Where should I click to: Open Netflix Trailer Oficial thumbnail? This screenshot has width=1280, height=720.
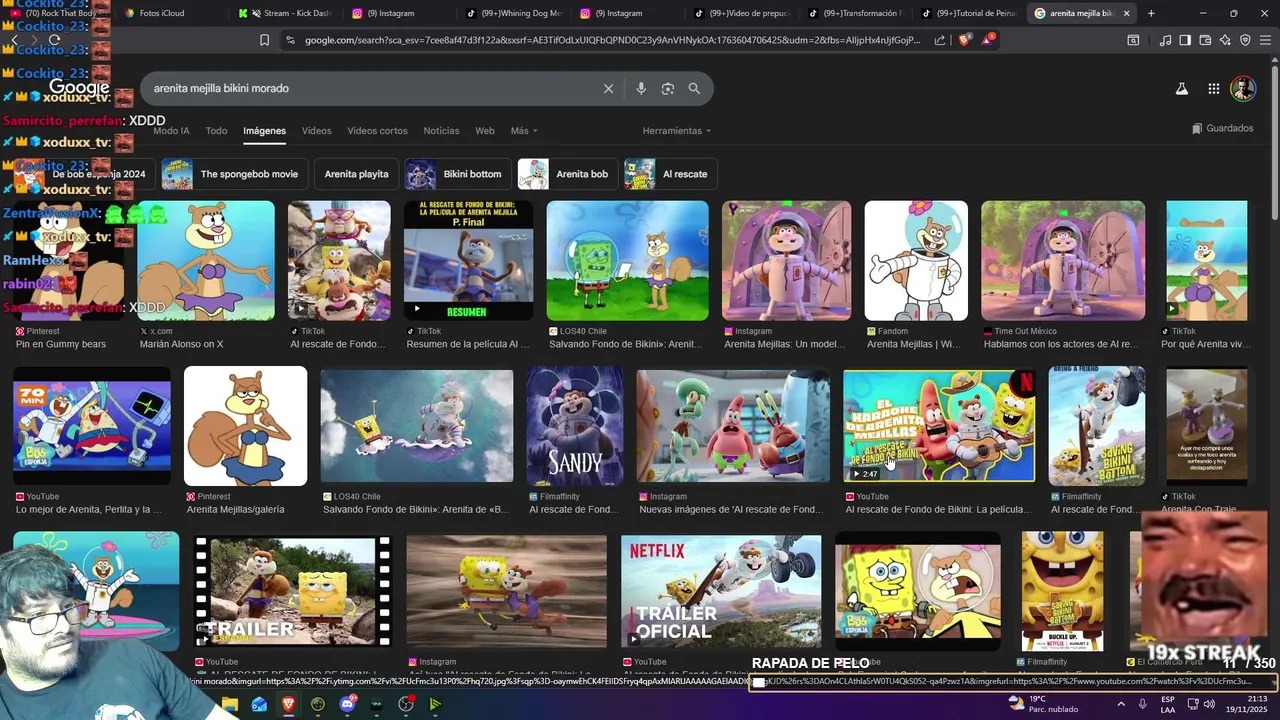coord(721,592)
